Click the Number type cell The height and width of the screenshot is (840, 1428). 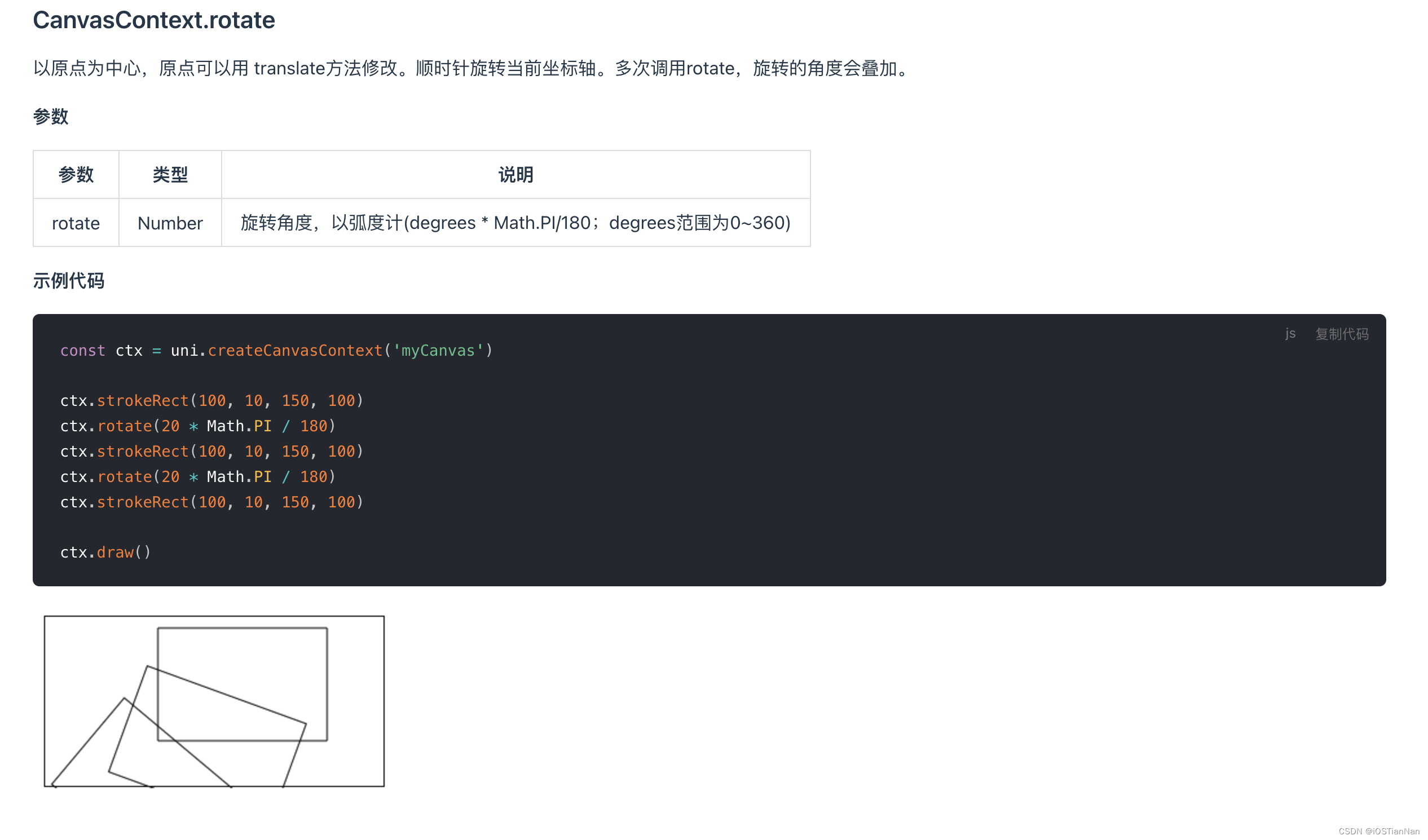(170, 223)
